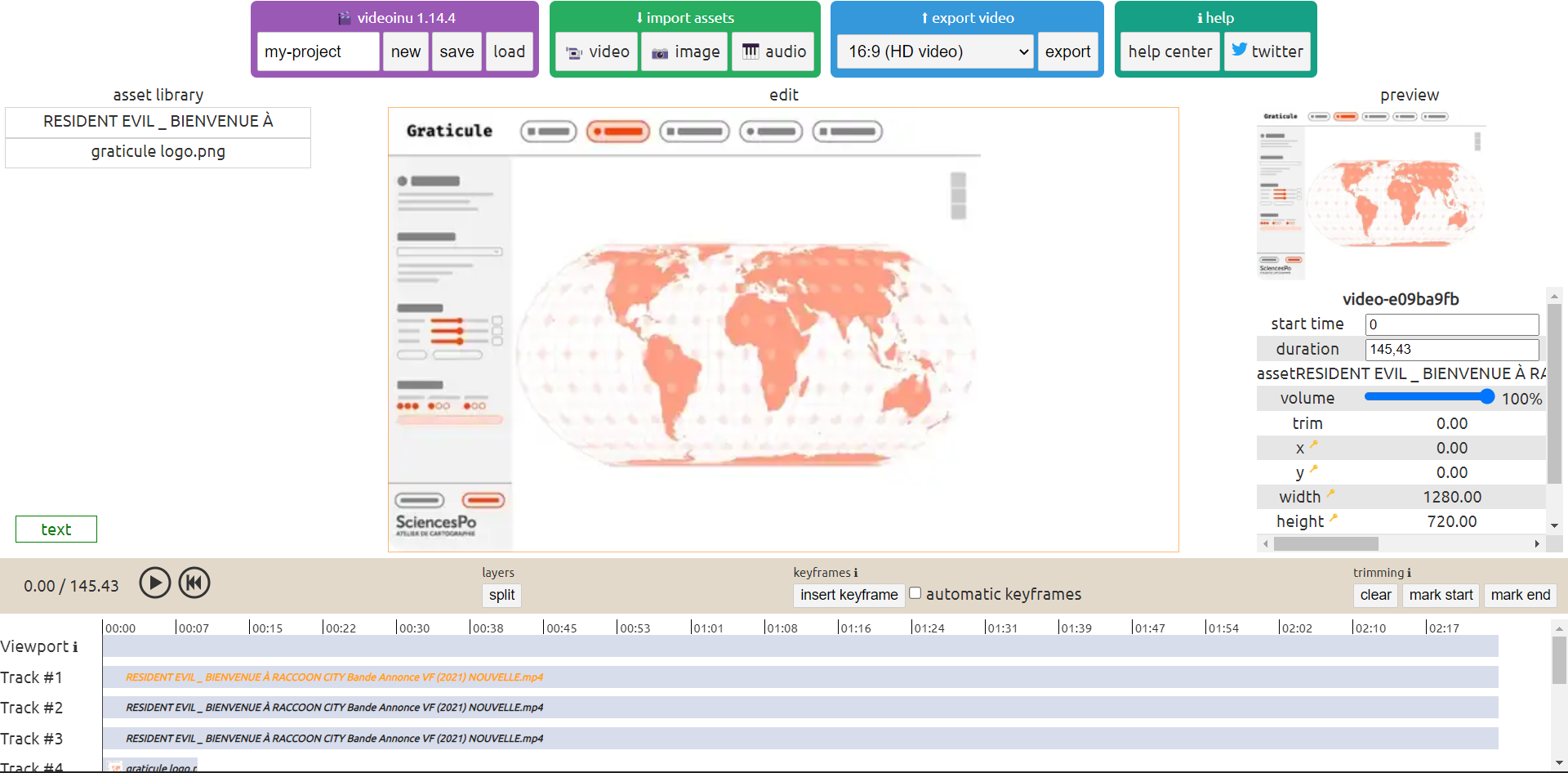Click timeline vertical scrollbar thumb

[x=1559, y=659]
